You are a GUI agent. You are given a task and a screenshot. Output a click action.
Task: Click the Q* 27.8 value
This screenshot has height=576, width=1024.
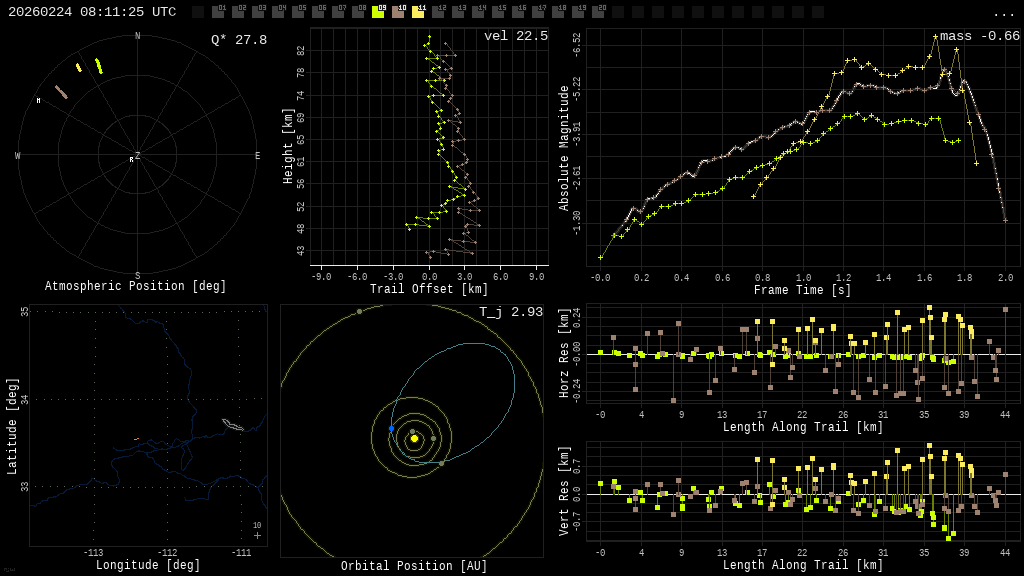point(238,40)
